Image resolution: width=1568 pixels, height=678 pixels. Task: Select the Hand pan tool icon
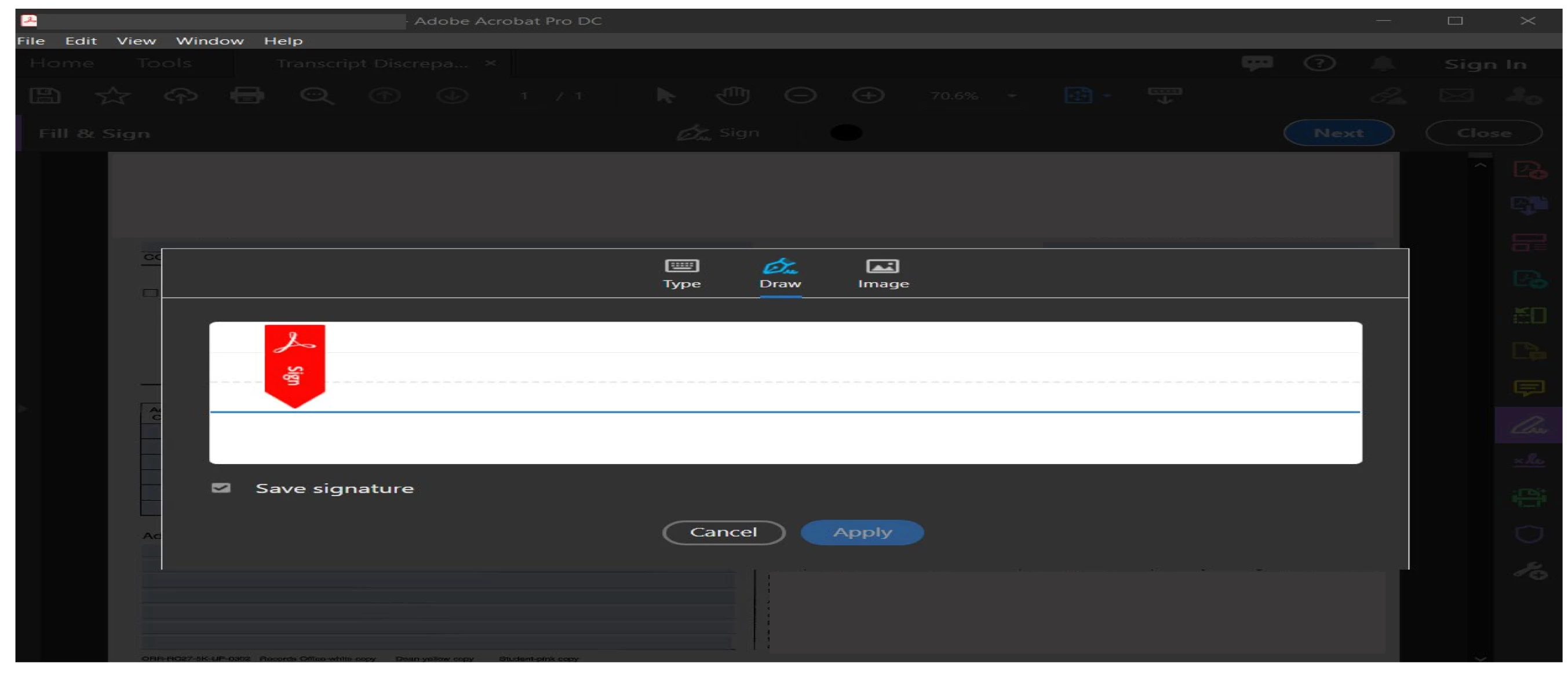point(733,96)
